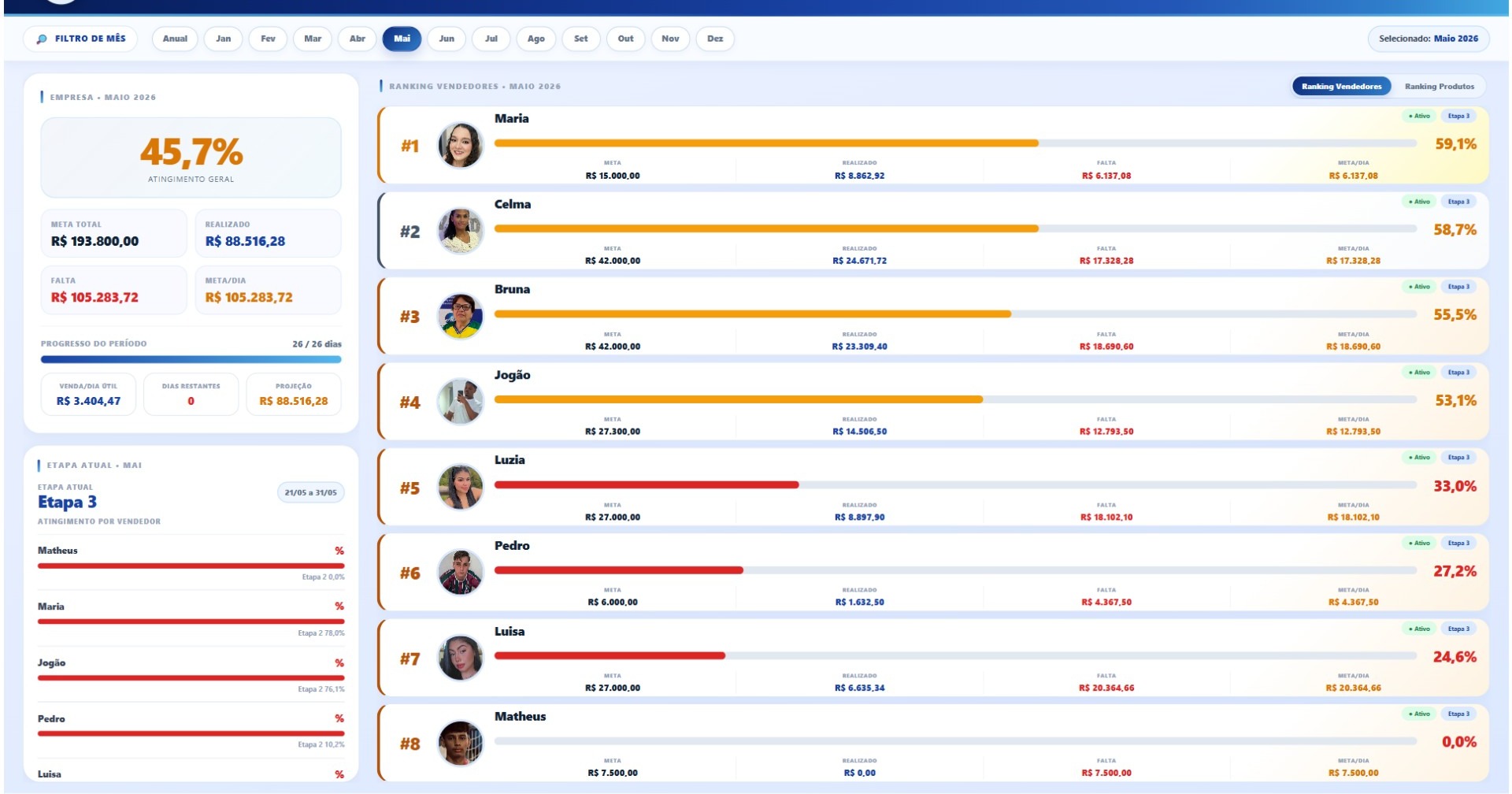The height and width of the screenshot is (794, 1512).
Task: Filter by Fev month
Action: (269, 39)
